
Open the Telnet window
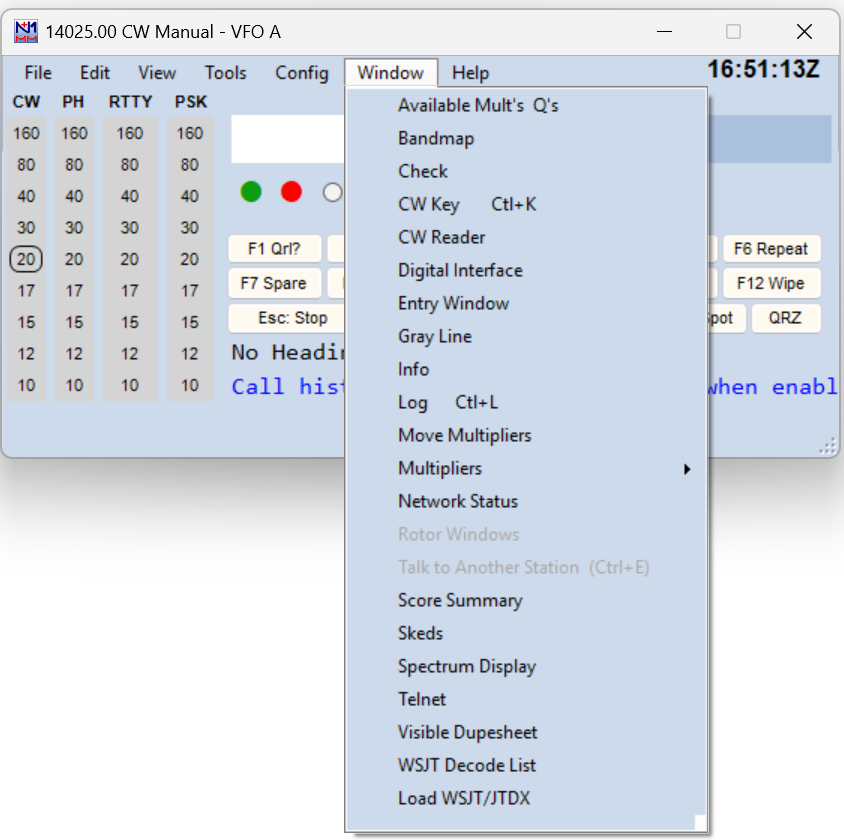click(x=422, y=699)
